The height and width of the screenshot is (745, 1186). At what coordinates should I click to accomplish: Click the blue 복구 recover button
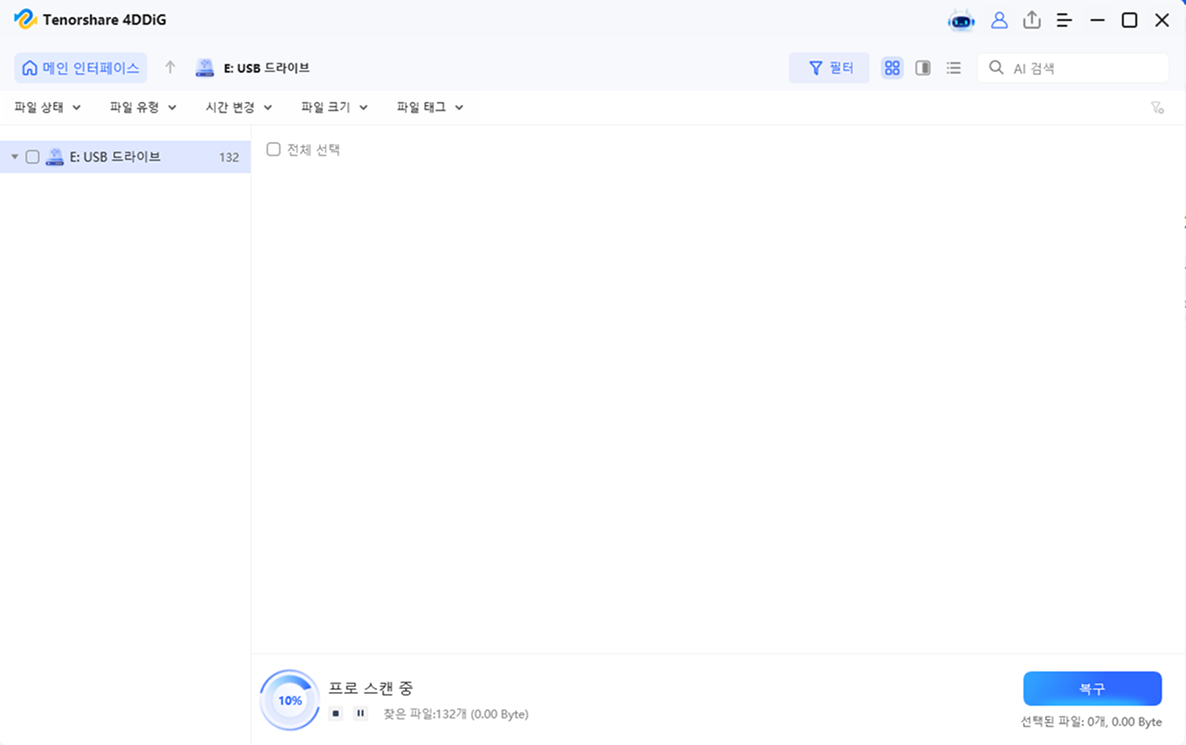coord(1092,688)
